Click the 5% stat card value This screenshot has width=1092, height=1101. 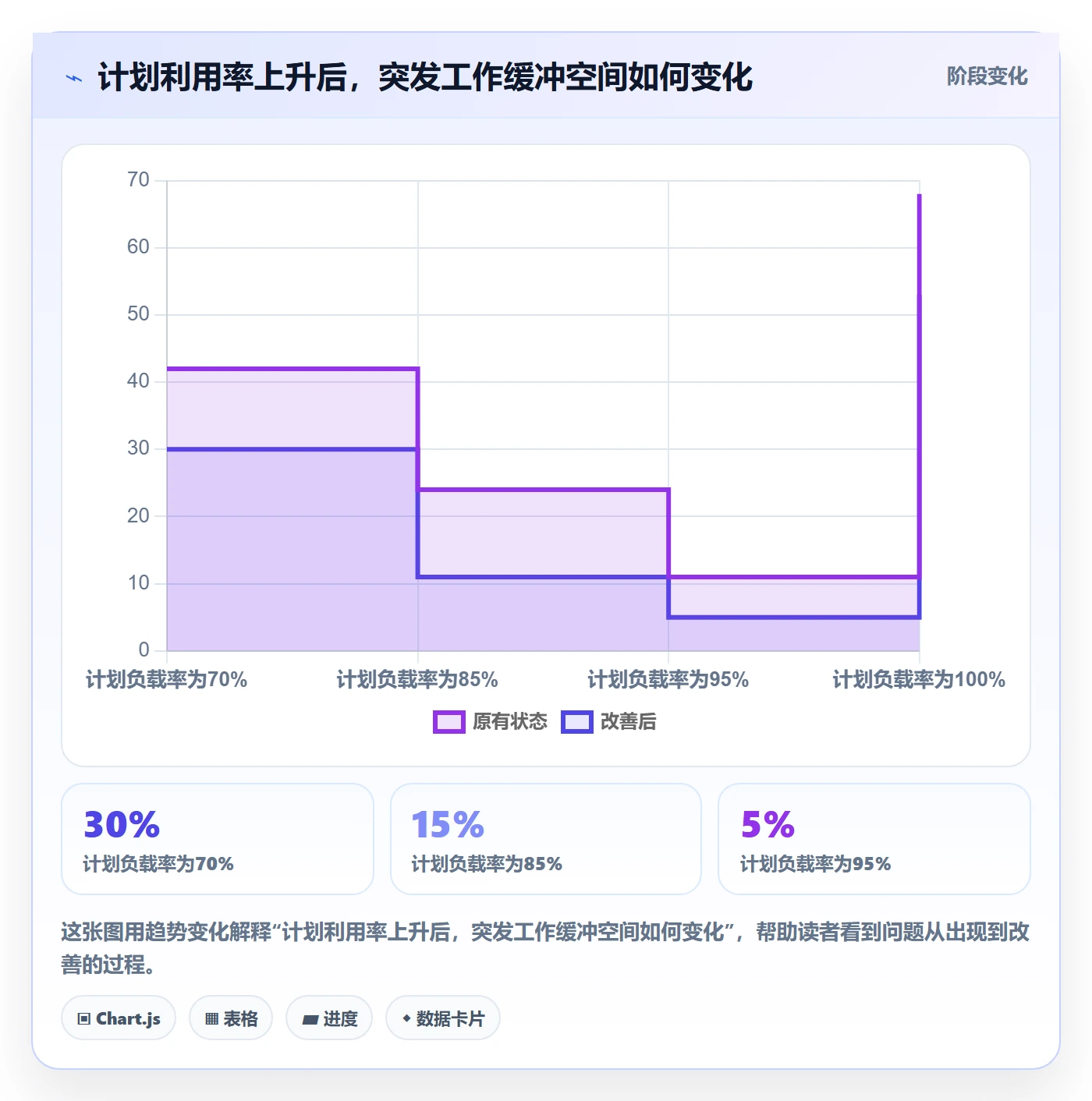point(768,824)
